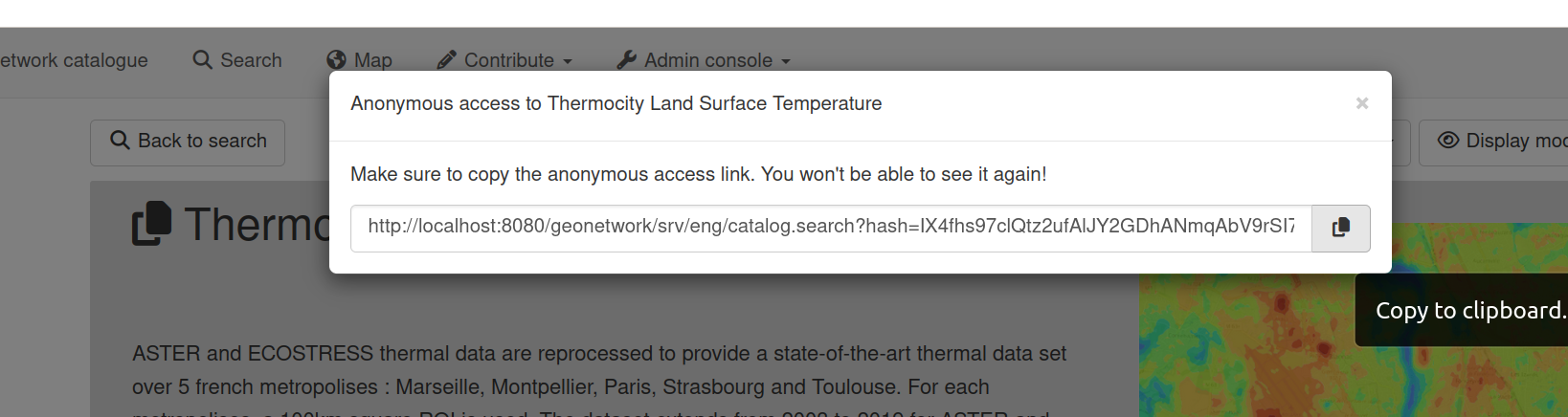The height and width of the screenshot is (417, 1568).
Task: Click the magnifier icon in Back to search
Action: (120, 141)
